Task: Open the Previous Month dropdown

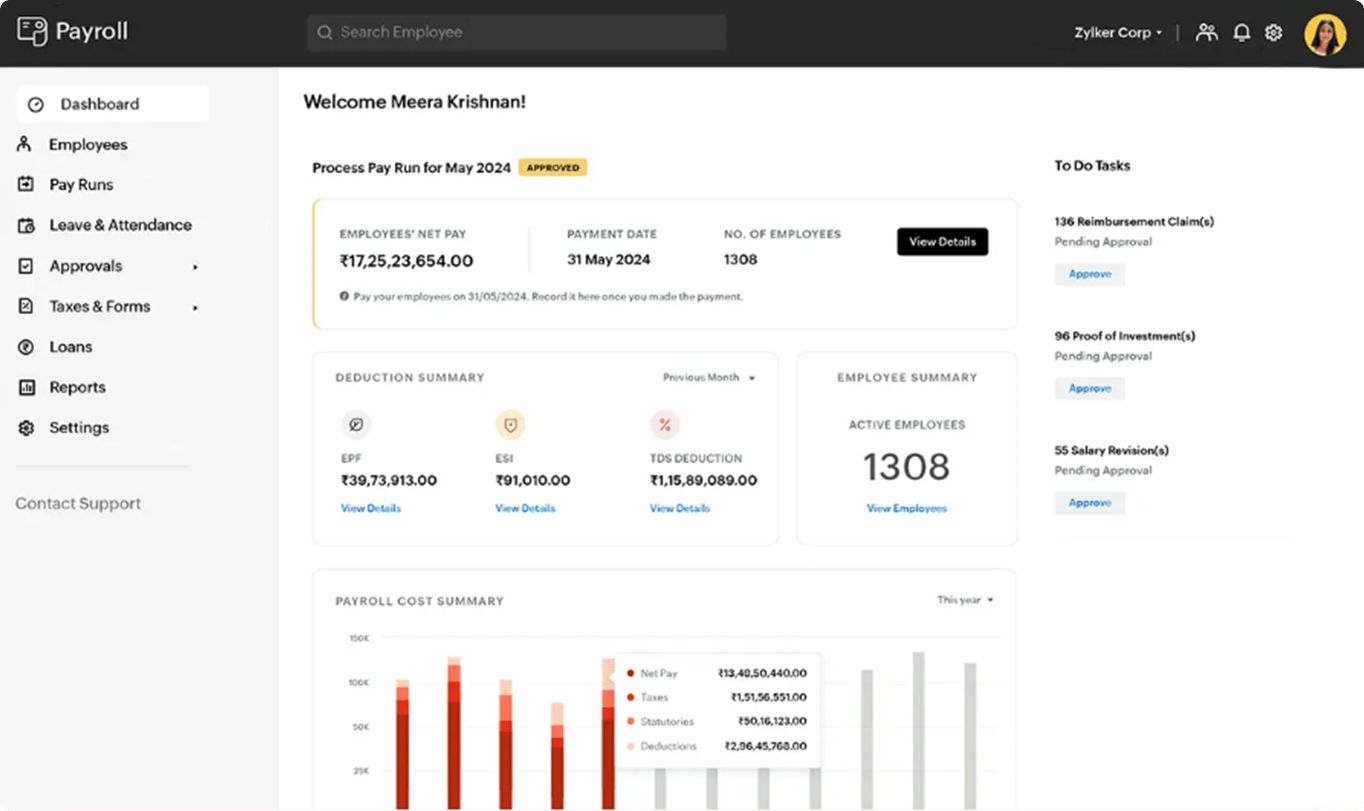Action: [x=709, y=378]
